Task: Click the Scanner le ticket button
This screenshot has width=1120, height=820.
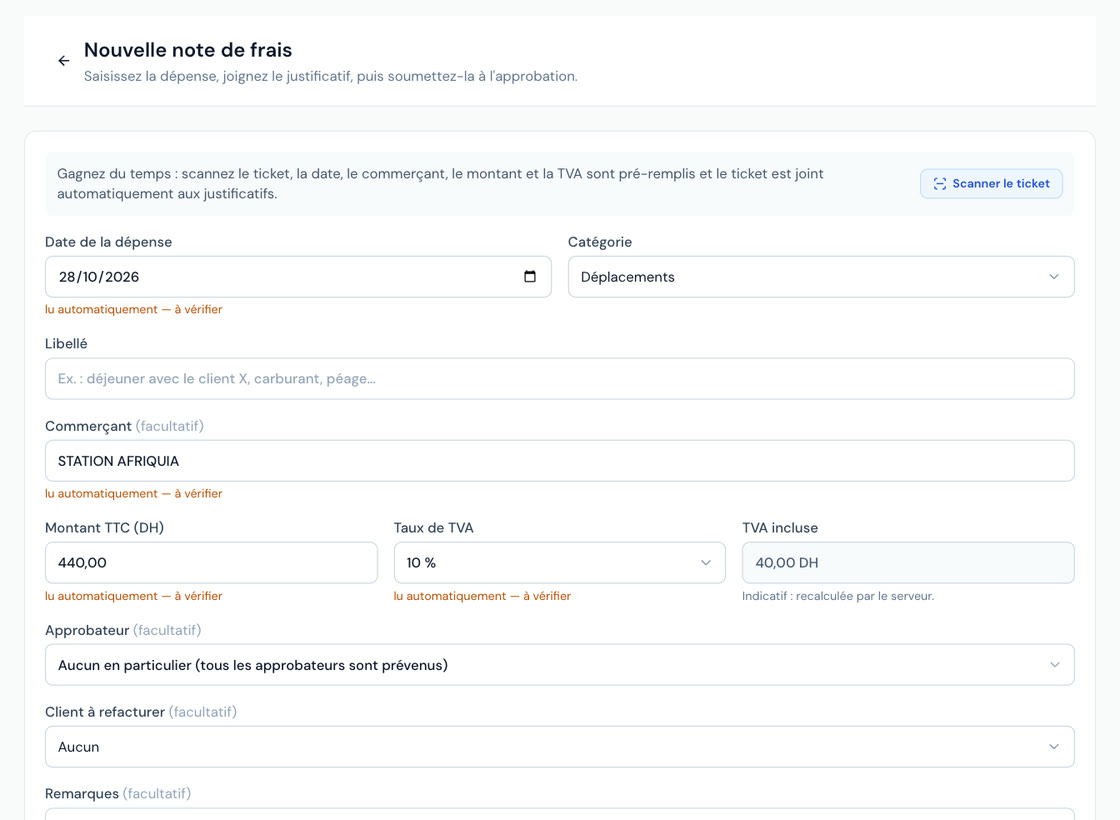Action: 991,184
